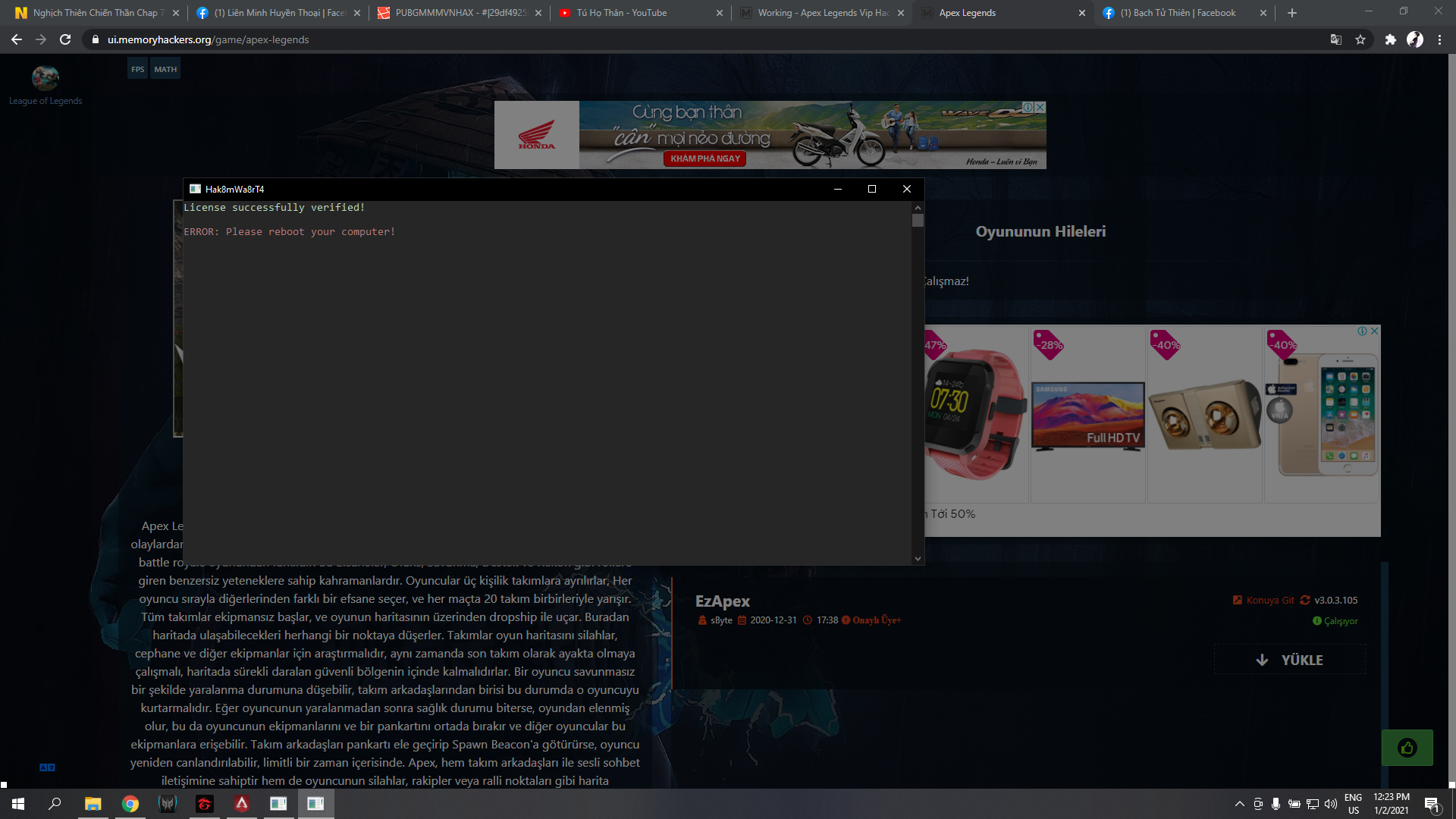Click KHÁM PHÁ NGAY in Honda ad
Screen dimensions: 1456x819
point(705,158)
